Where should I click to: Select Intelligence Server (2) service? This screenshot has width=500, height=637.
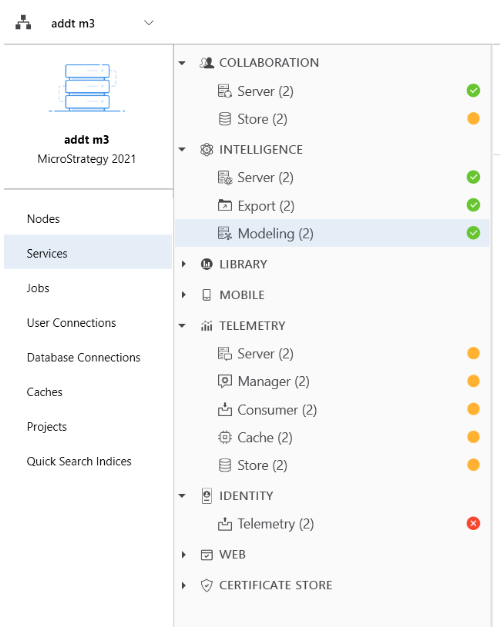pyautogui.click(x=332, y=178)
